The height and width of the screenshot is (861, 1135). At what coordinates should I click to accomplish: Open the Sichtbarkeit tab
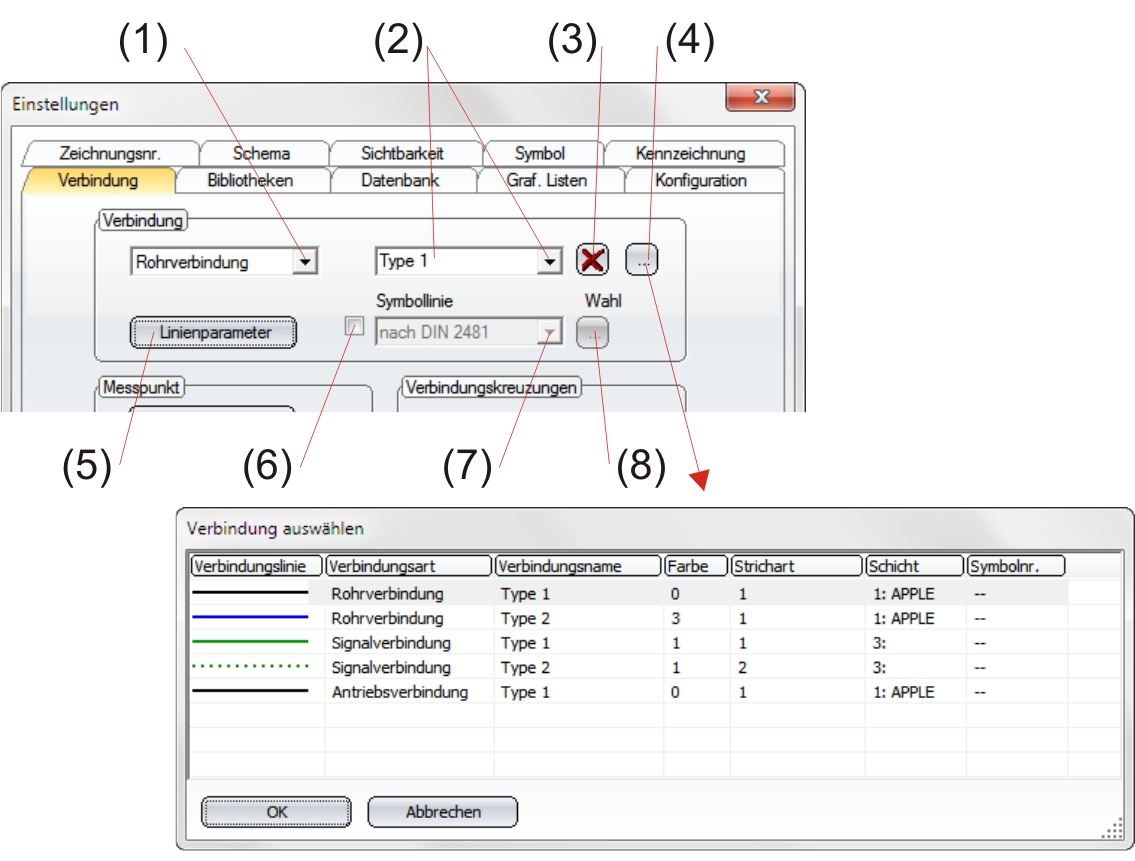click(x=402, y=153)
